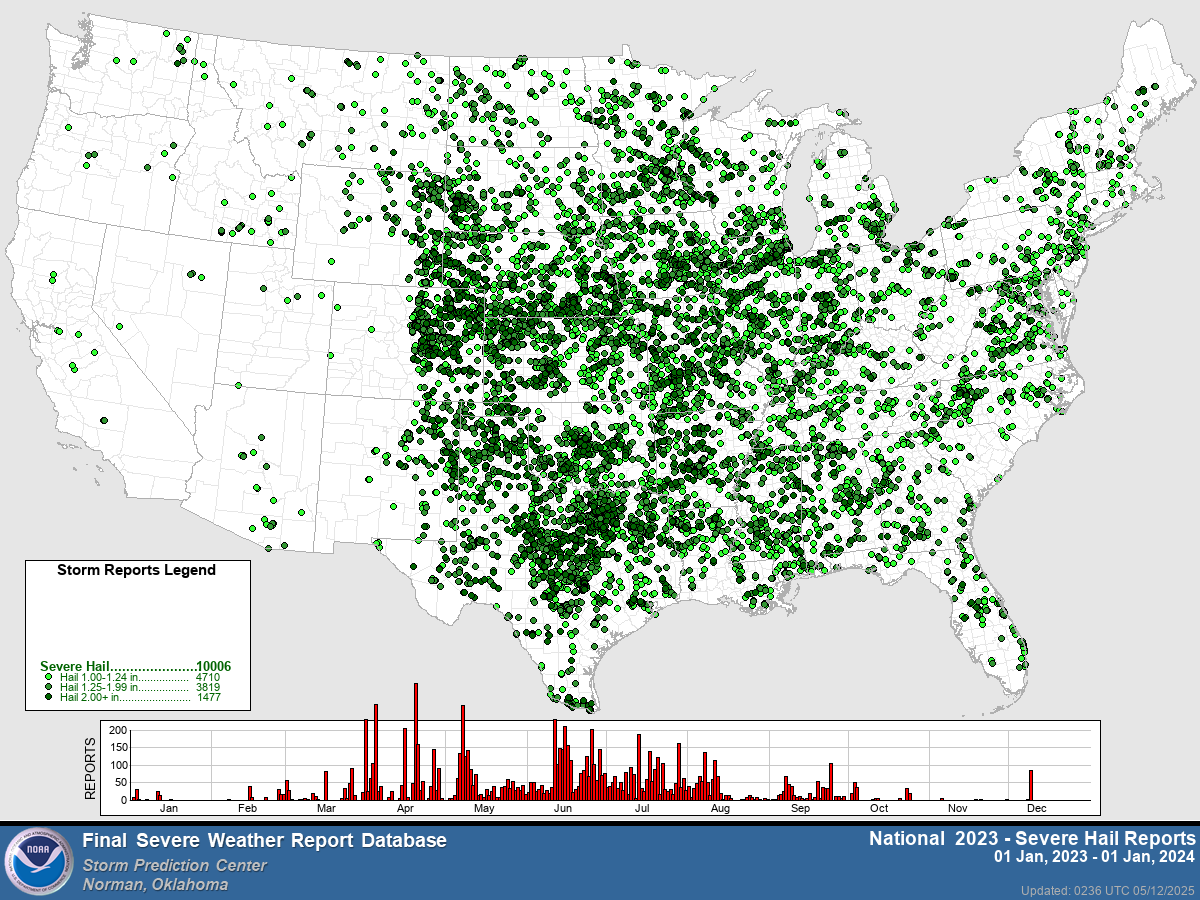
Task: Click the NOAA logo emblem
Action: [x=38, y=863]
